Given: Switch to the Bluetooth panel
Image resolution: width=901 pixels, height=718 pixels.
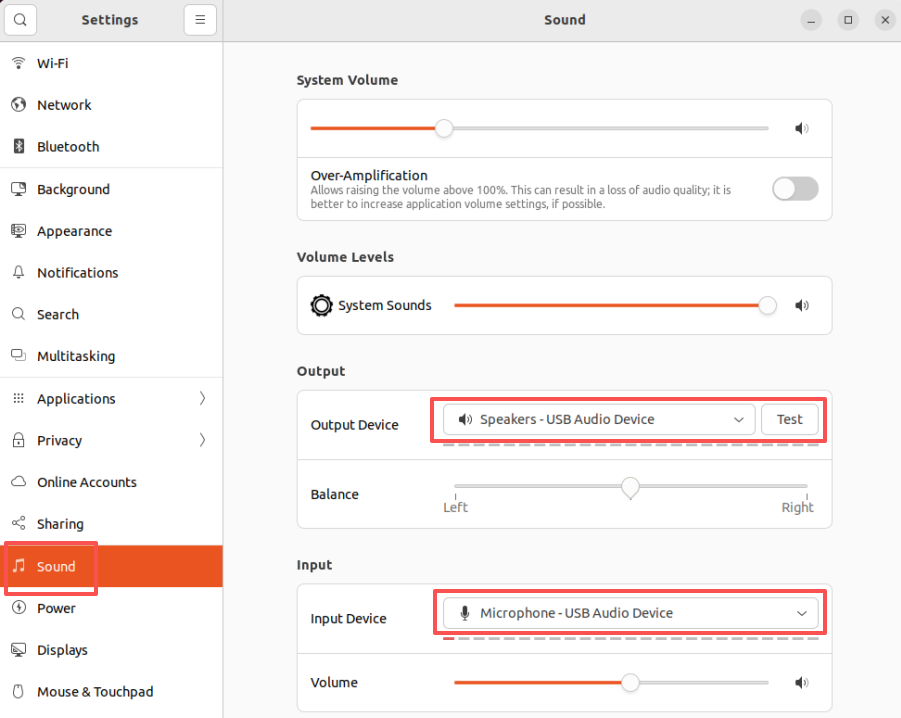Looking at the screenshot, I should [x=111, y=146].
